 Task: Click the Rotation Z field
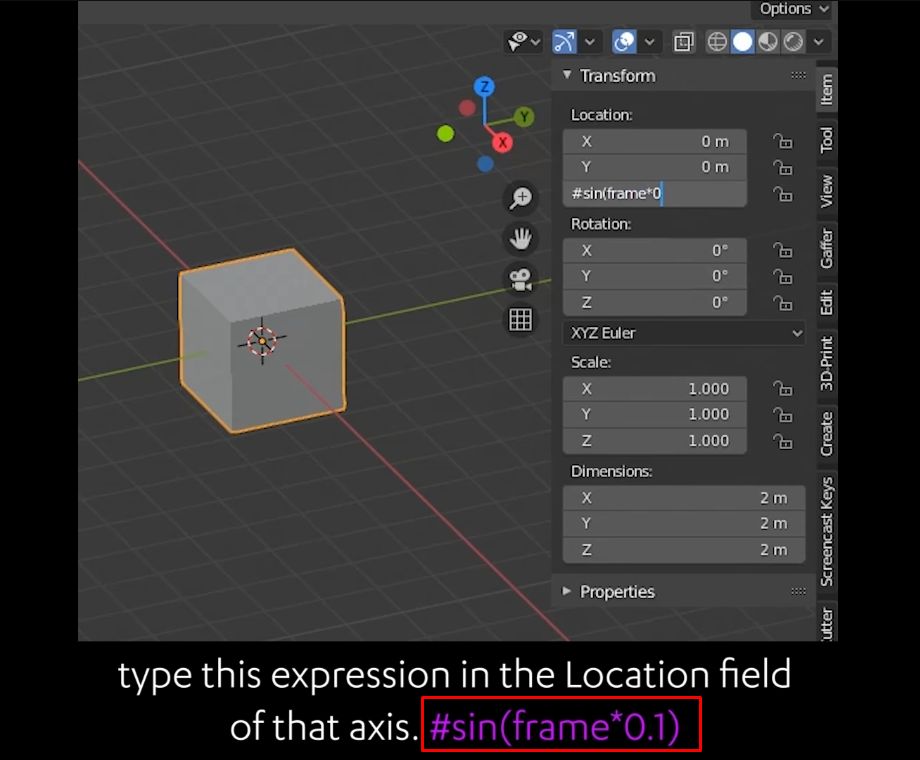[x=655, y=302]
